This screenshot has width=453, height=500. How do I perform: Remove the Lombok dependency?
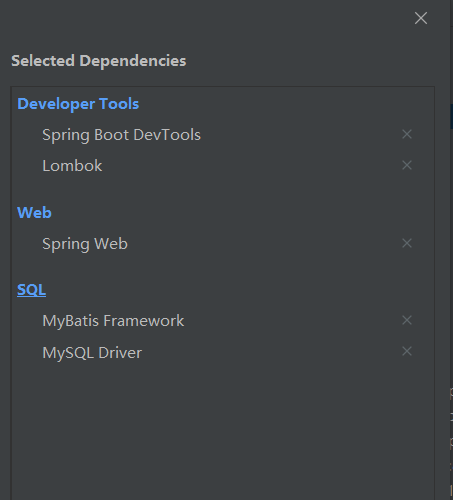pyautogui.click(x=407, y=165)
